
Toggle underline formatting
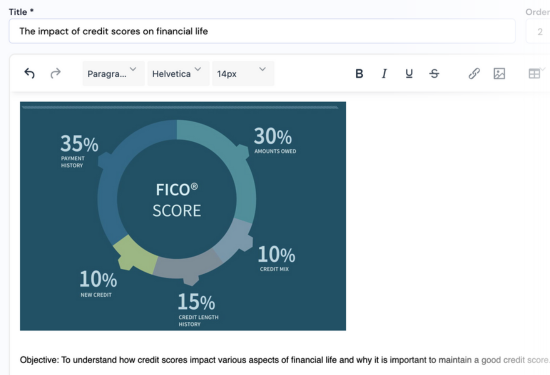[409, 74]
